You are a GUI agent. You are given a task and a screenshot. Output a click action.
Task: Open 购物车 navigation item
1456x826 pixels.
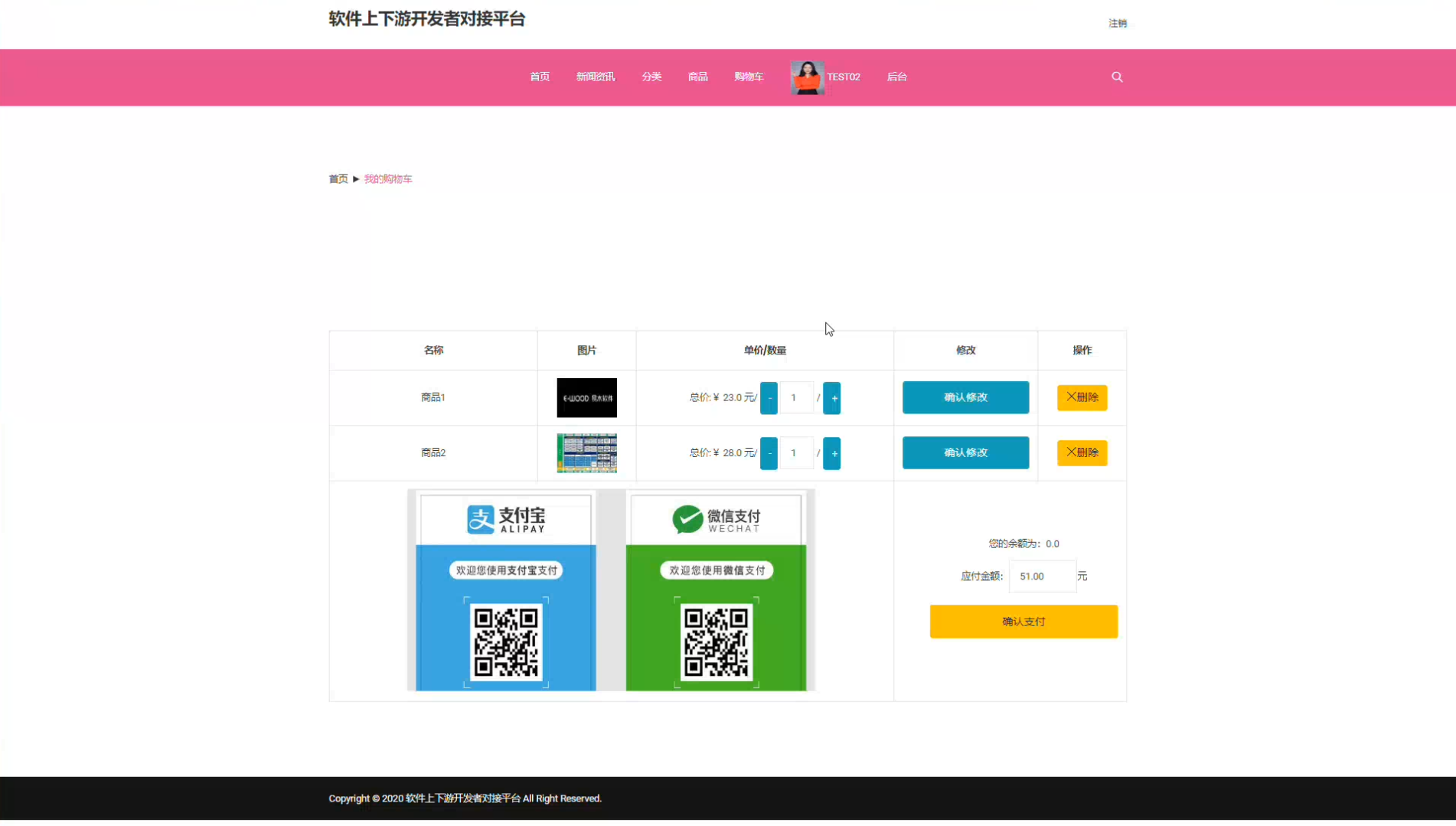749,77
